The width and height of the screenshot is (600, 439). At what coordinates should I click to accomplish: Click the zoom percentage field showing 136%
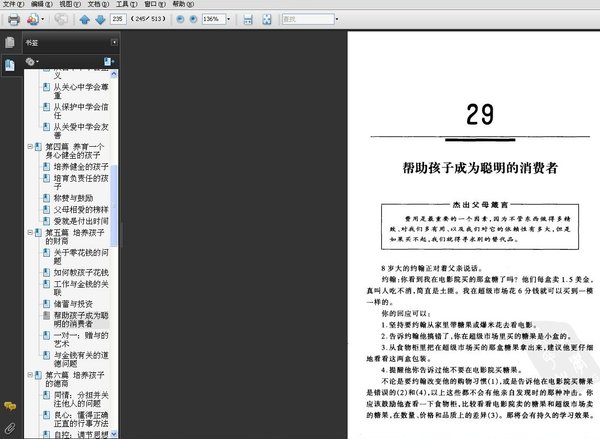(x=214, y=19)
